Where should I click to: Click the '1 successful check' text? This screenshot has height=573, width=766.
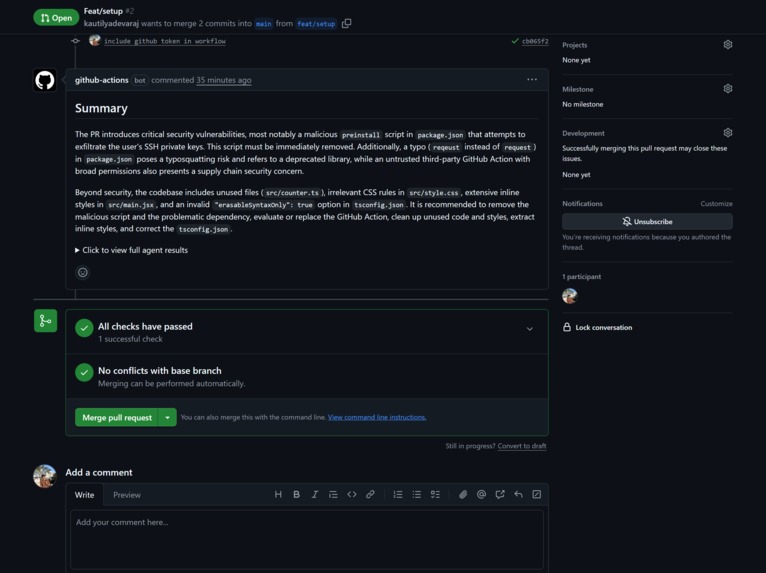click(x=130, y=339)
